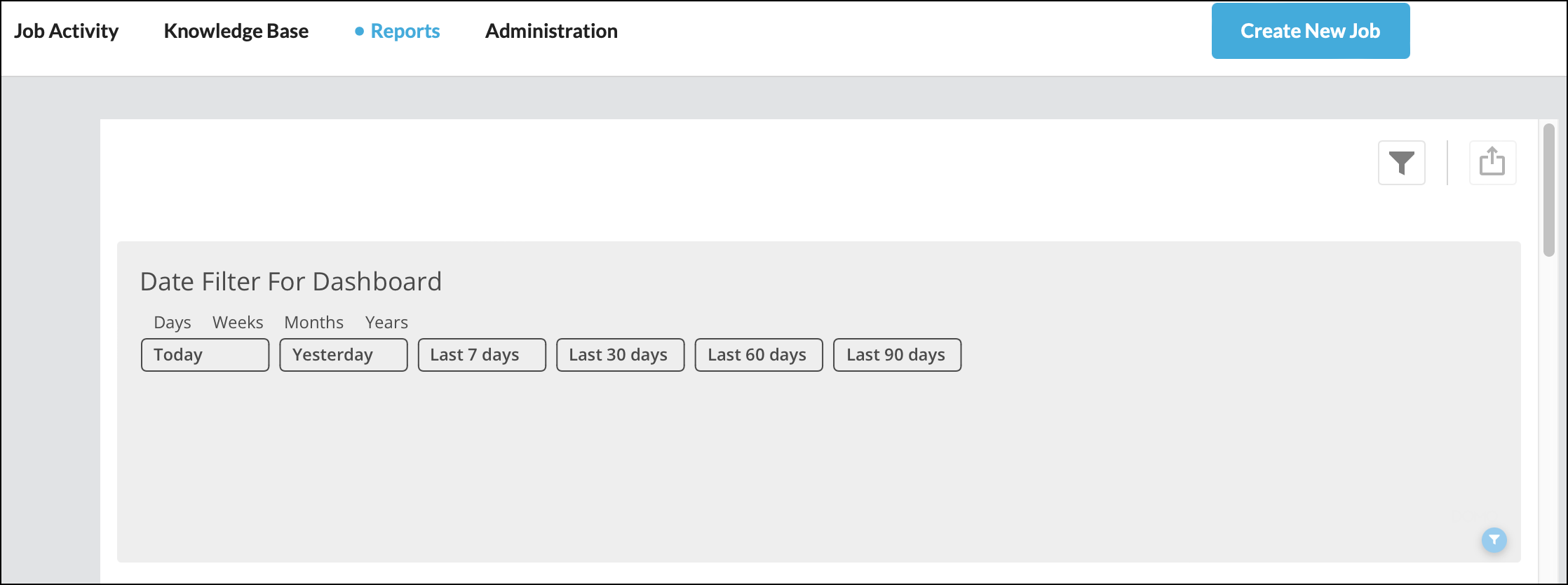This screenshot has height=585, width=1568.
Task: Set filter to Last 60 days
Action: click(758, 355)
